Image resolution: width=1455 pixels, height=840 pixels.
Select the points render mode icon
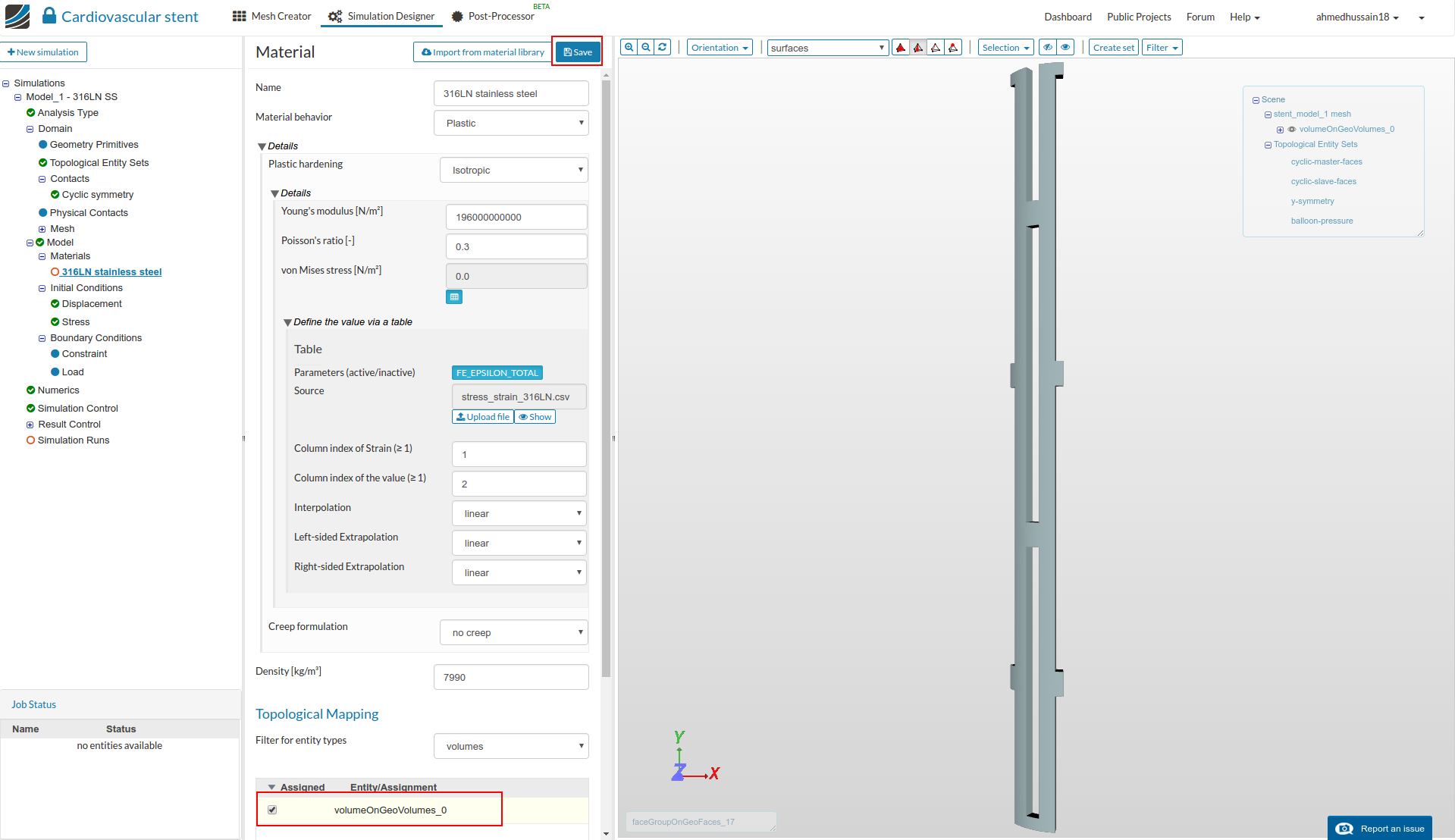(x=953, y=48)
